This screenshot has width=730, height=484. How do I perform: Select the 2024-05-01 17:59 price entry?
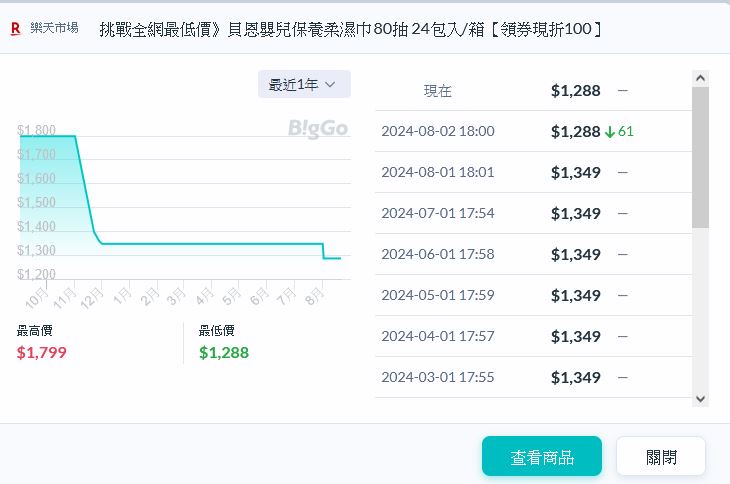[x=532, y=295]
